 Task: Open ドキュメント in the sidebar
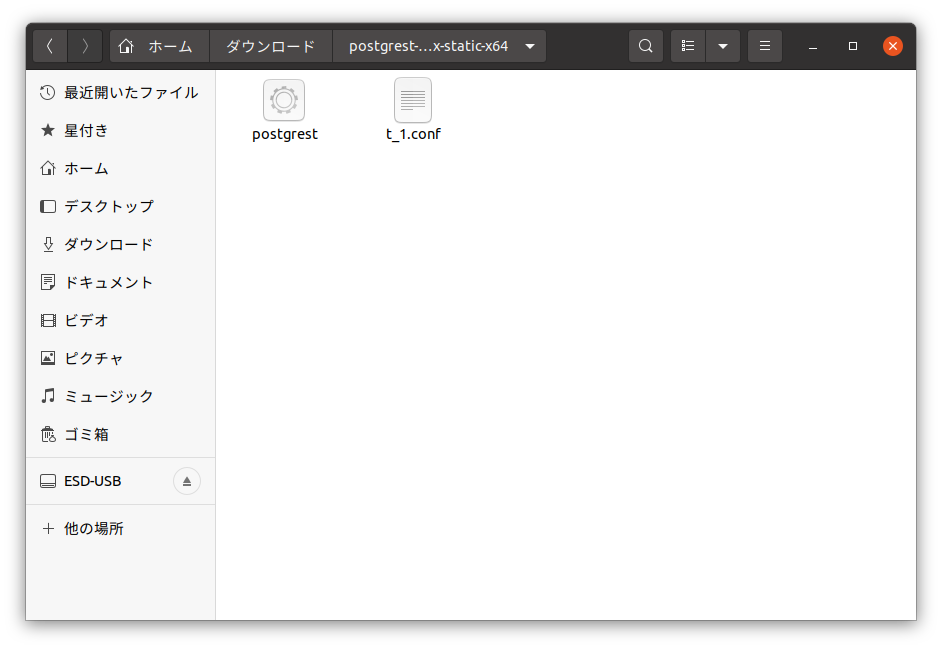(x=120, y=282)
